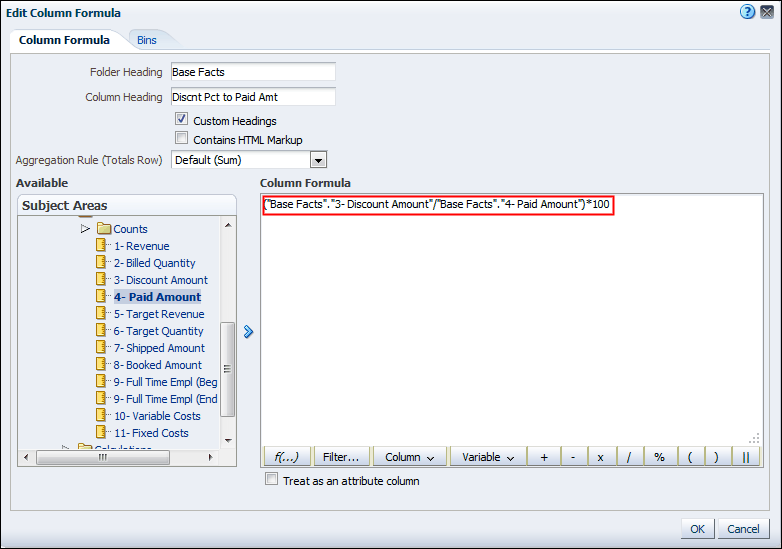
Task: Select 2- Billed Quantity column
Action: tap(155, 263)
